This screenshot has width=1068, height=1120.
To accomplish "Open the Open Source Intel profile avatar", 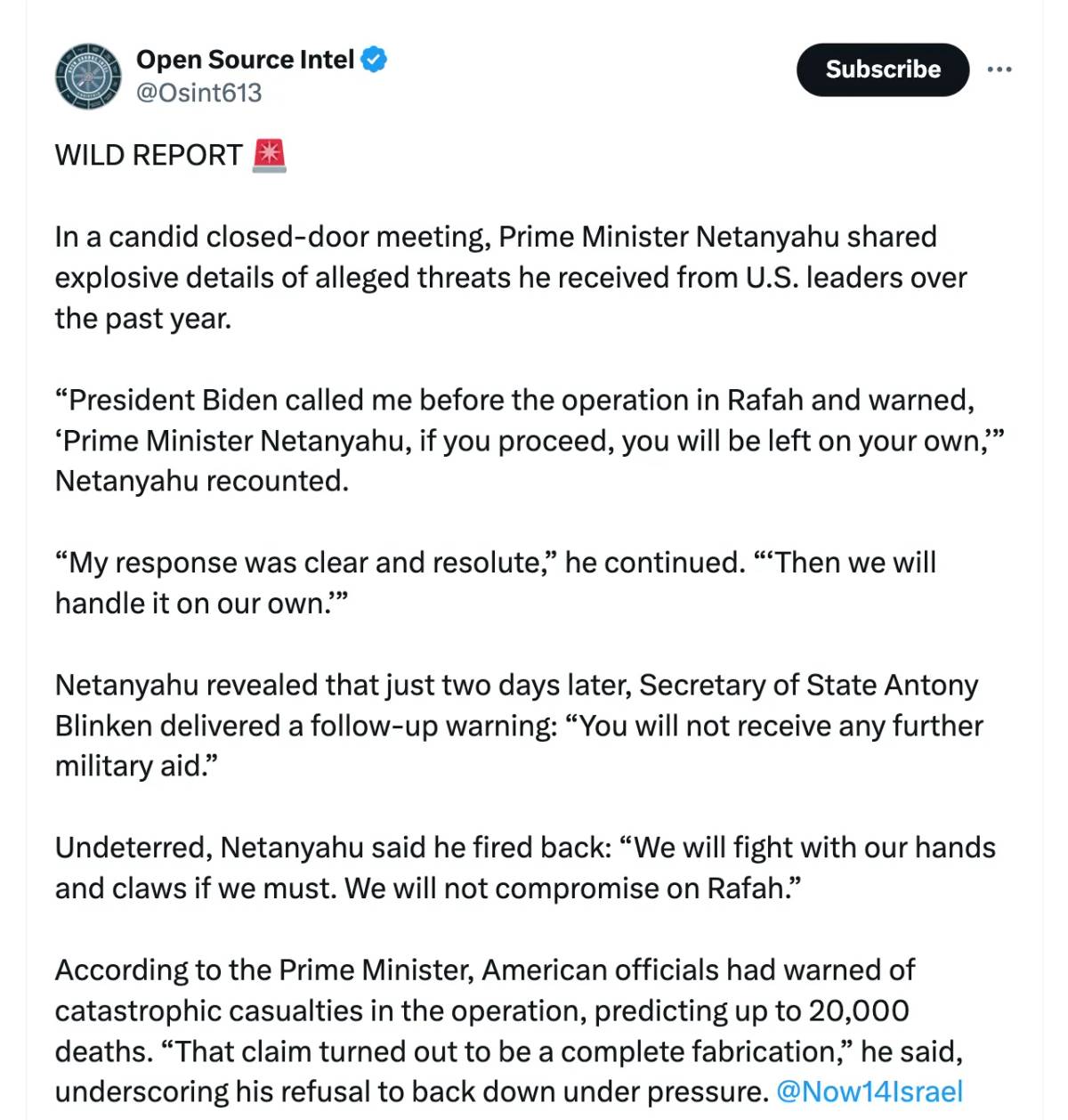I will pos(87,77).
